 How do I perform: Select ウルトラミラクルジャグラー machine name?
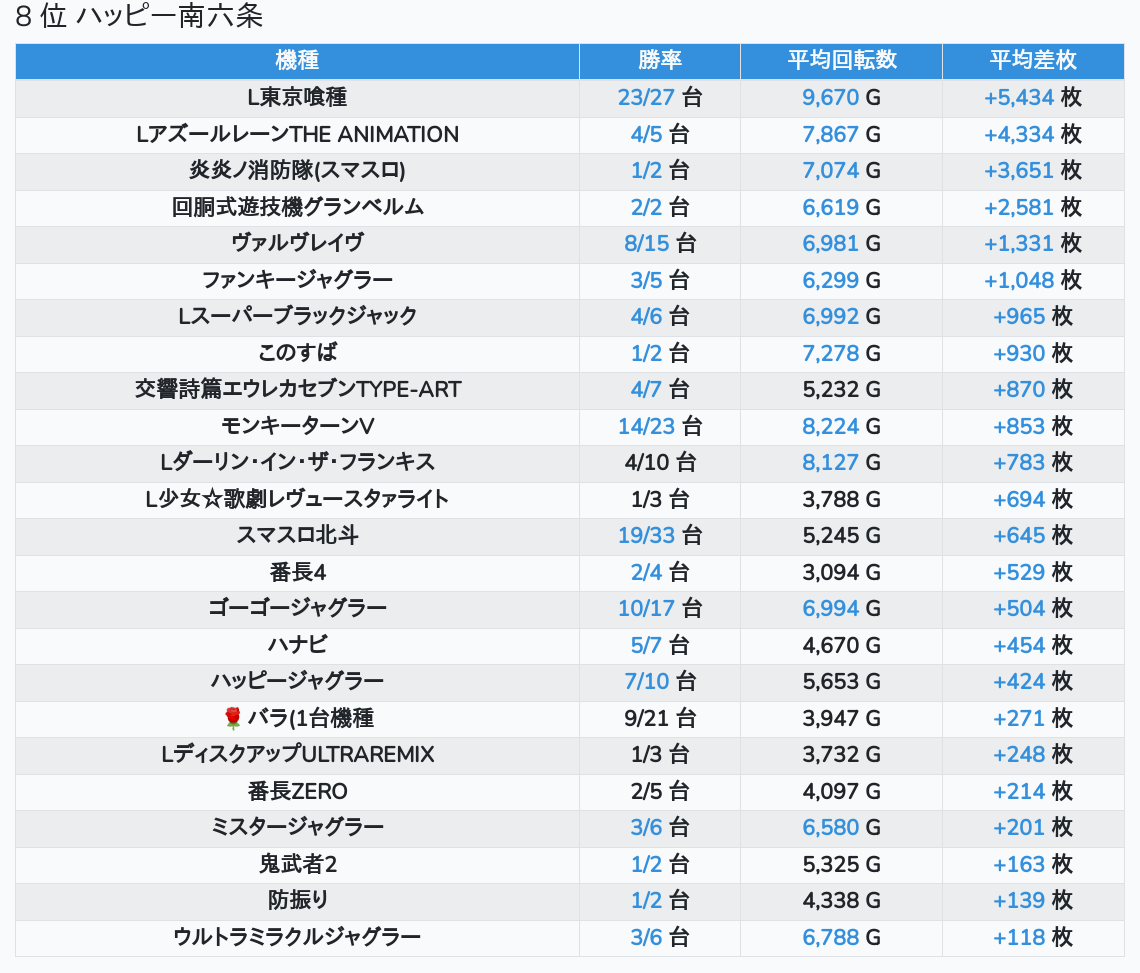coord(297,938)
